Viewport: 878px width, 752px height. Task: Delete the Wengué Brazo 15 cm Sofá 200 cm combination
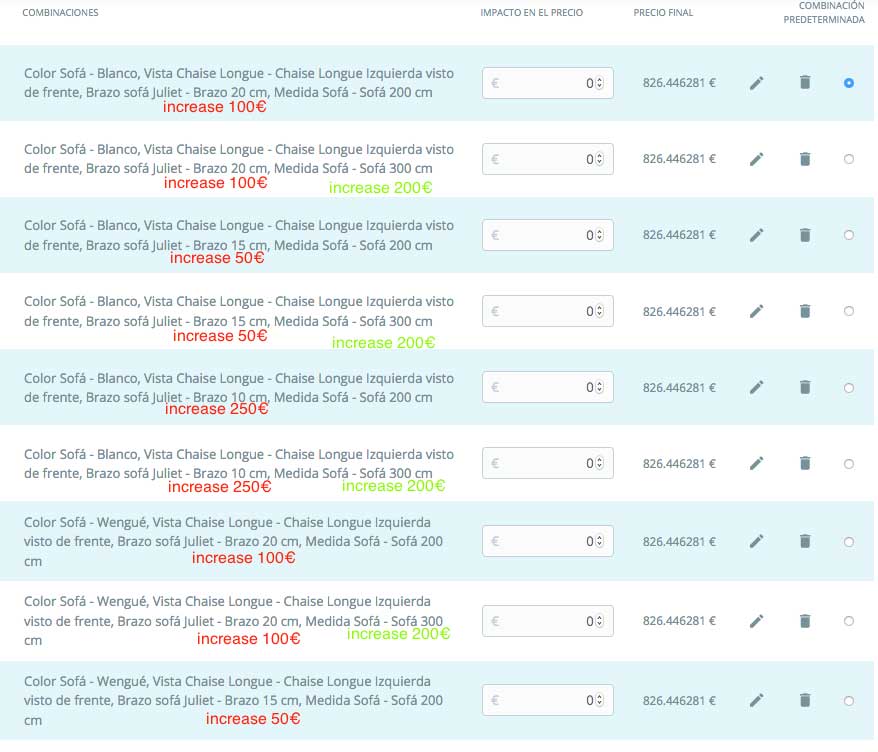point(805,700)
